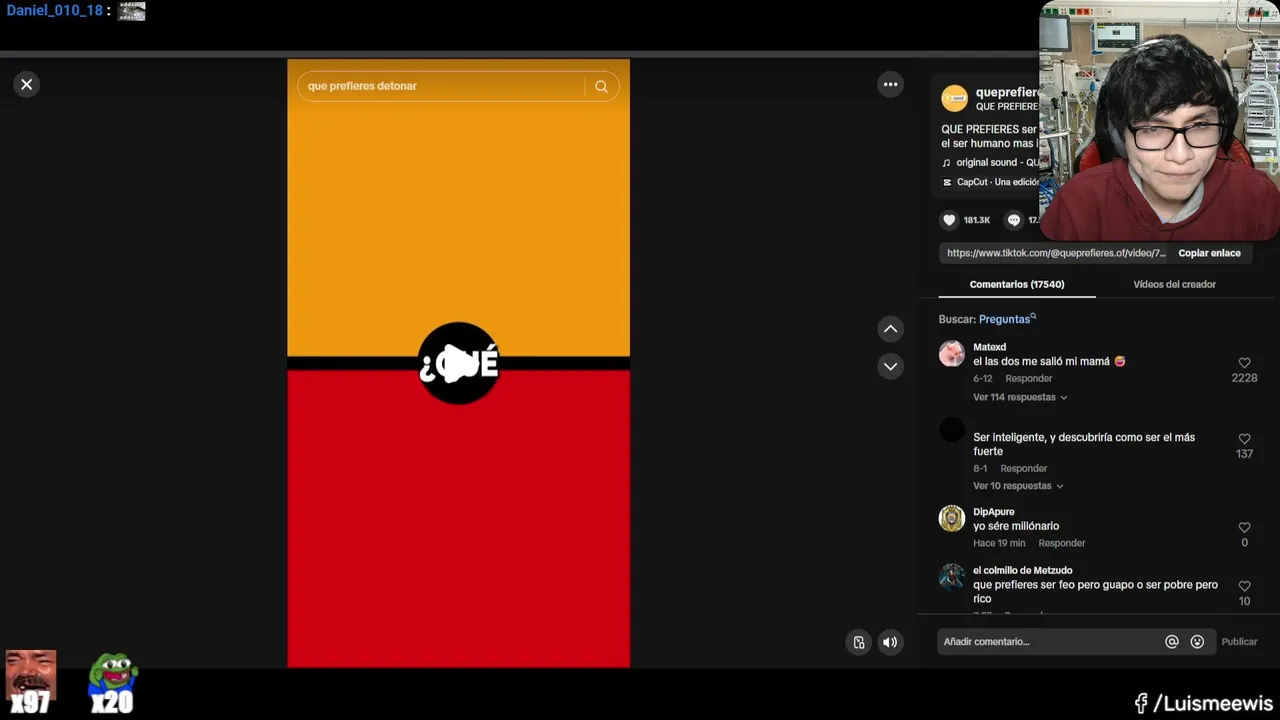Click 'Copiar enlace' button
The width and height of the screenshot is (1280, 720).
1209,253
